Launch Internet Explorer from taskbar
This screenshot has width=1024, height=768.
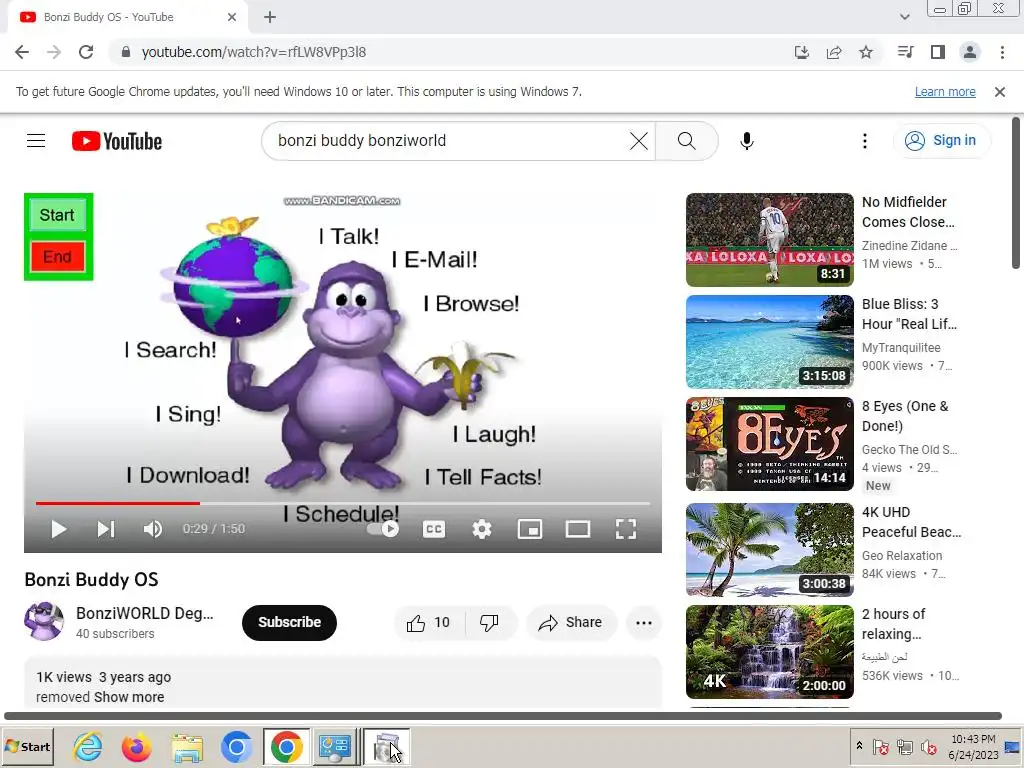click(x=88, y=747)
